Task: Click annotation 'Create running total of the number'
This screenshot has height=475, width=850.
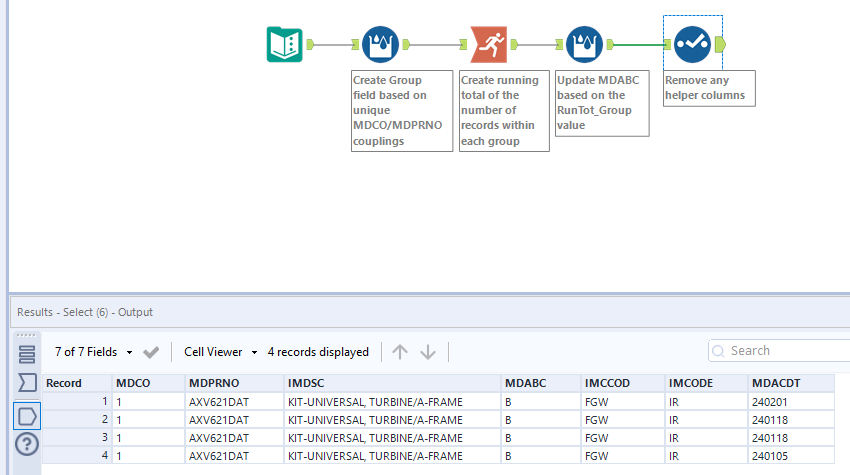Action: 504,111
